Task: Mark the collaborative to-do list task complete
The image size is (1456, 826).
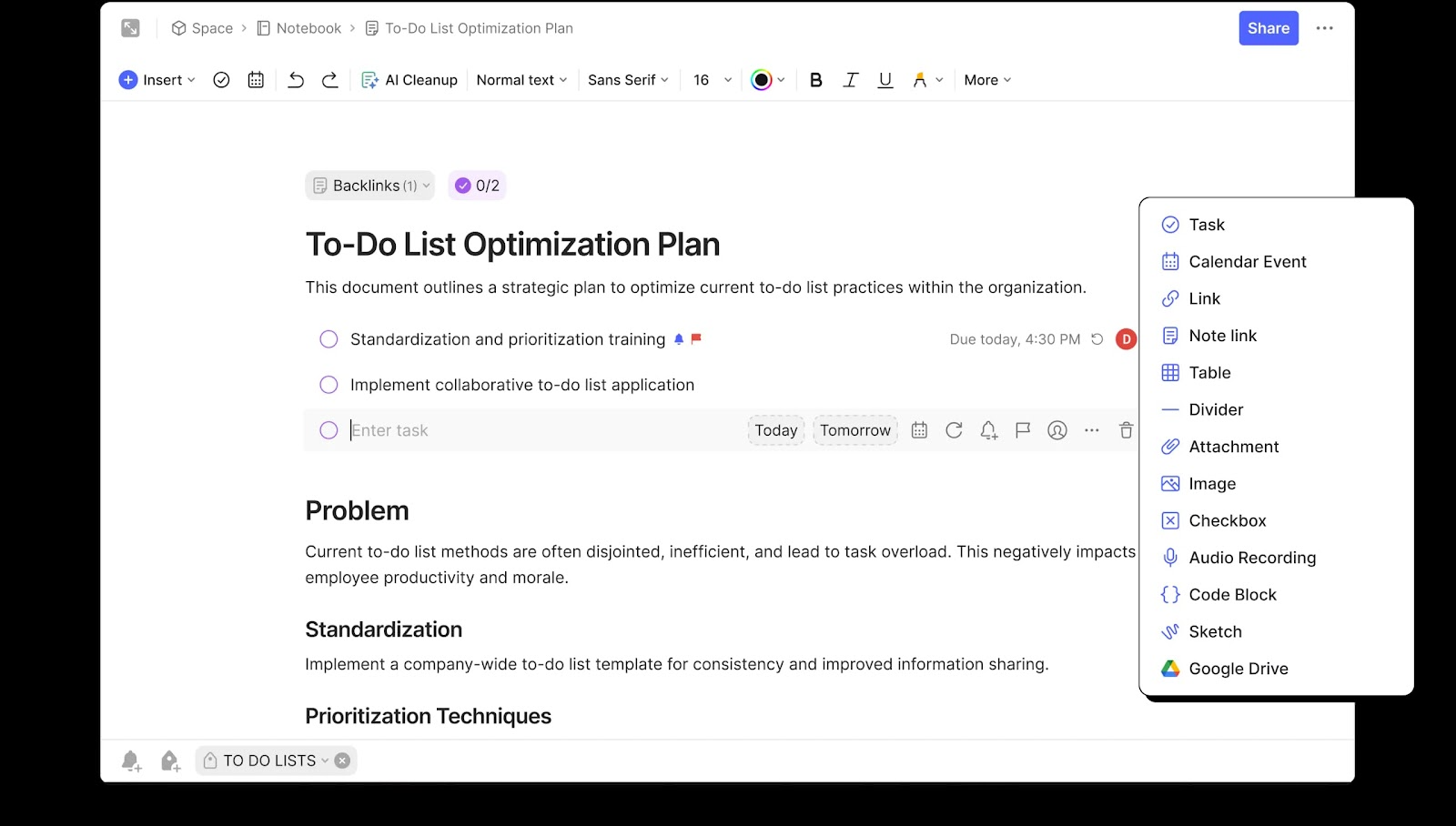Action: pos(328,384)
